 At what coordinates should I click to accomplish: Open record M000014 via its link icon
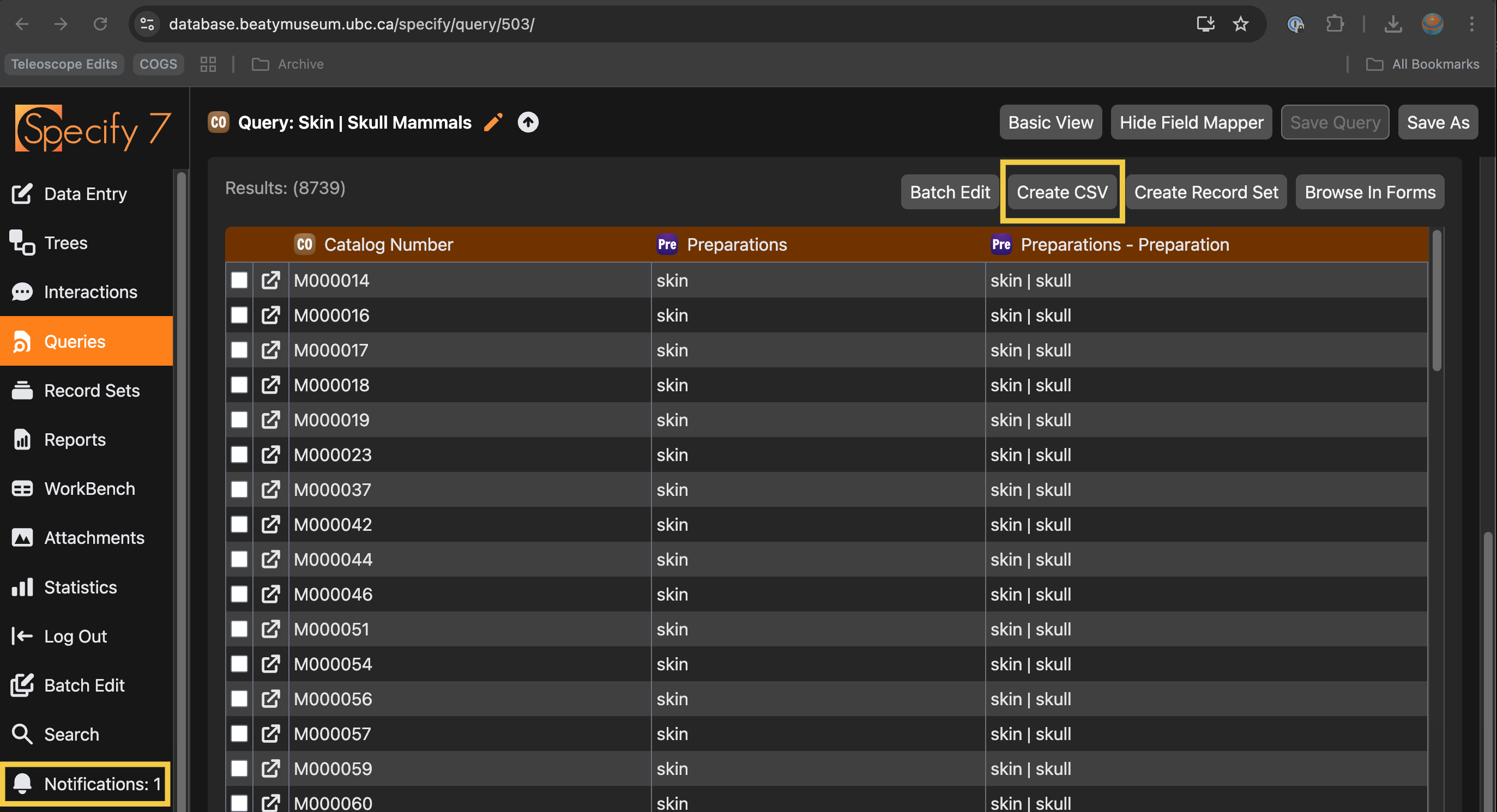pyautogui.click(x=270, y=281)
